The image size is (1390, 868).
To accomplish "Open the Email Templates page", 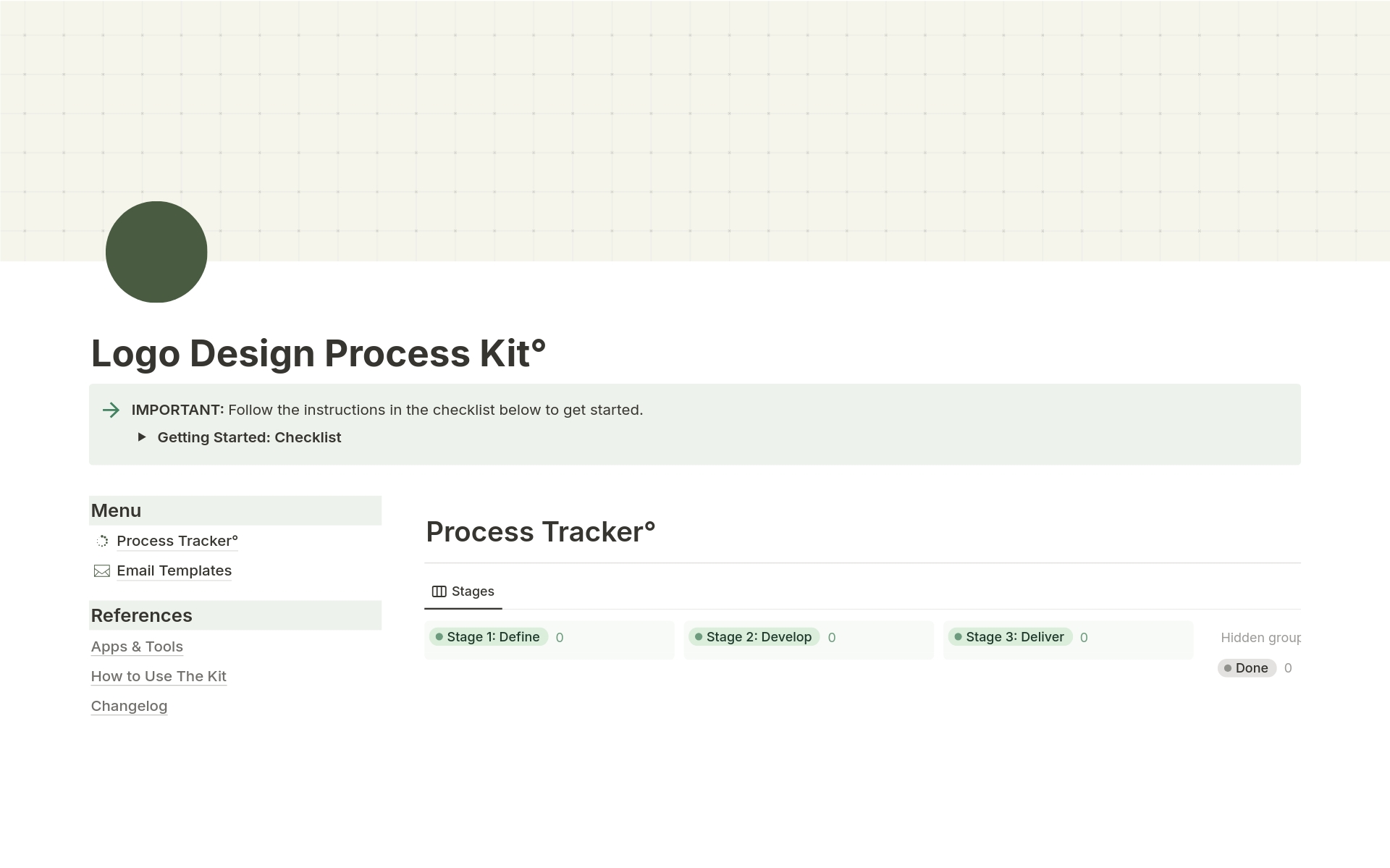I will [x=174, y=571].
